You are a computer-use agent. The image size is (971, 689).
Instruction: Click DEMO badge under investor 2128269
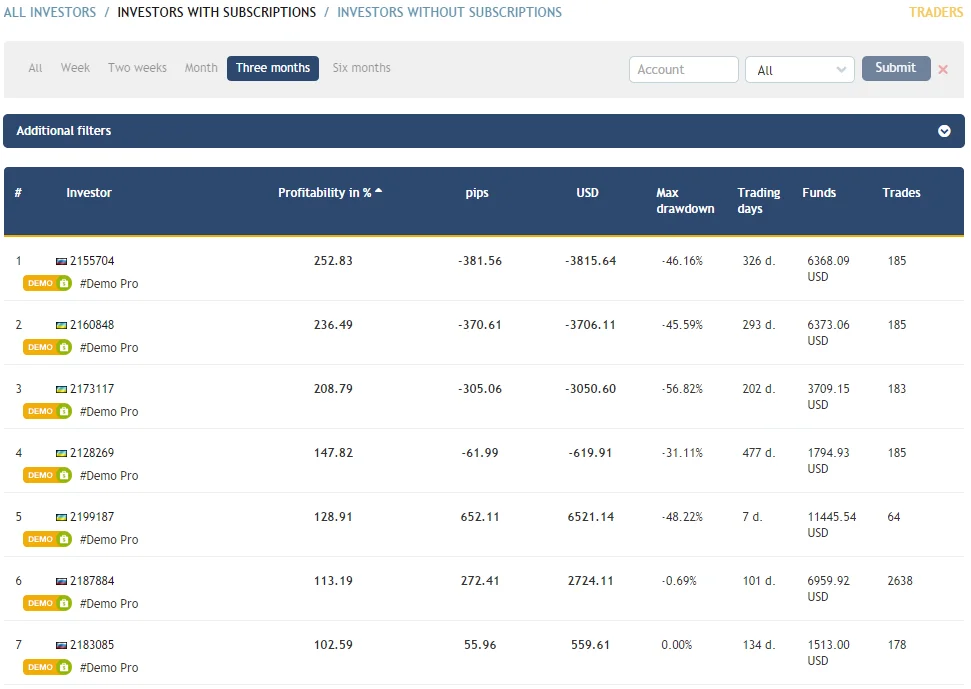pos(48,475)
